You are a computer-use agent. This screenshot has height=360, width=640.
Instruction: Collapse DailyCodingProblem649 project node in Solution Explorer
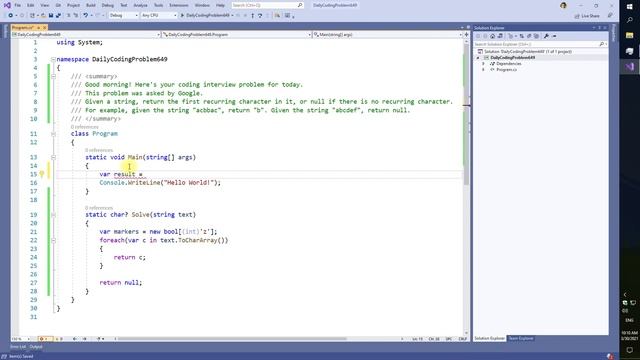[x=478, y=58]
